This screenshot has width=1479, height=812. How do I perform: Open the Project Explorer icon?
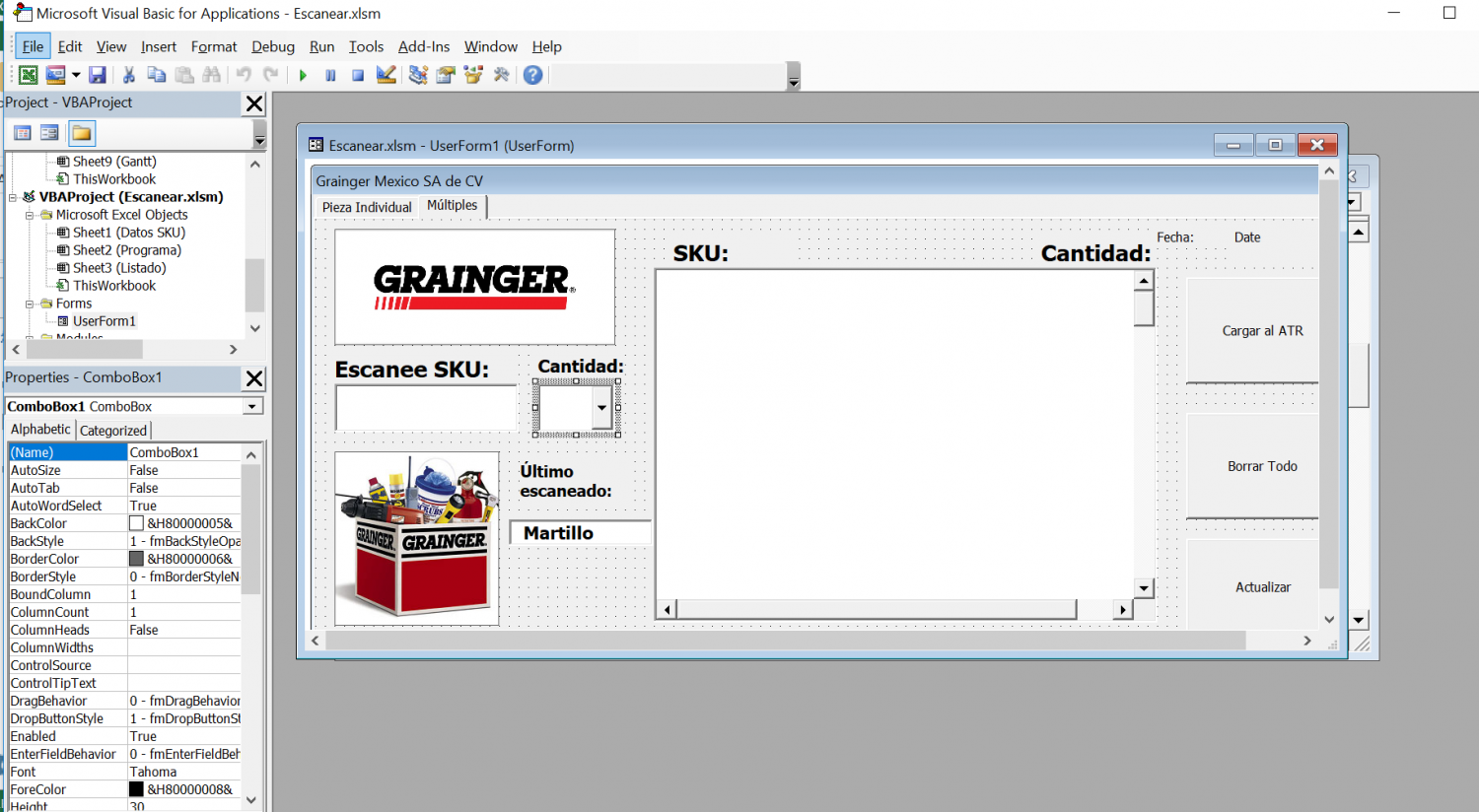click(418, 75)
